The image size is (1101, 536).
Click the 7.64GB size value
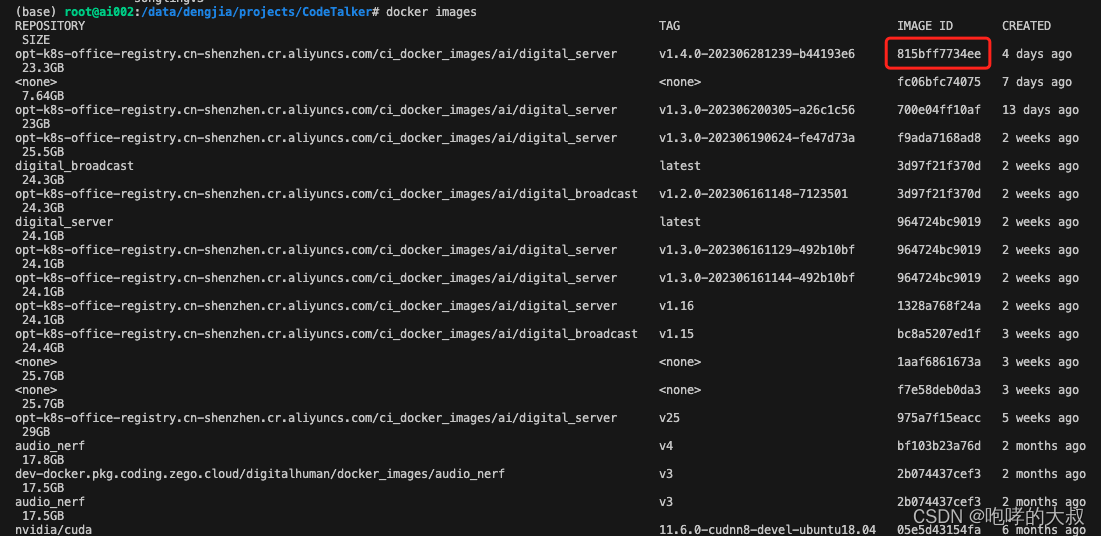coord(42,96)
